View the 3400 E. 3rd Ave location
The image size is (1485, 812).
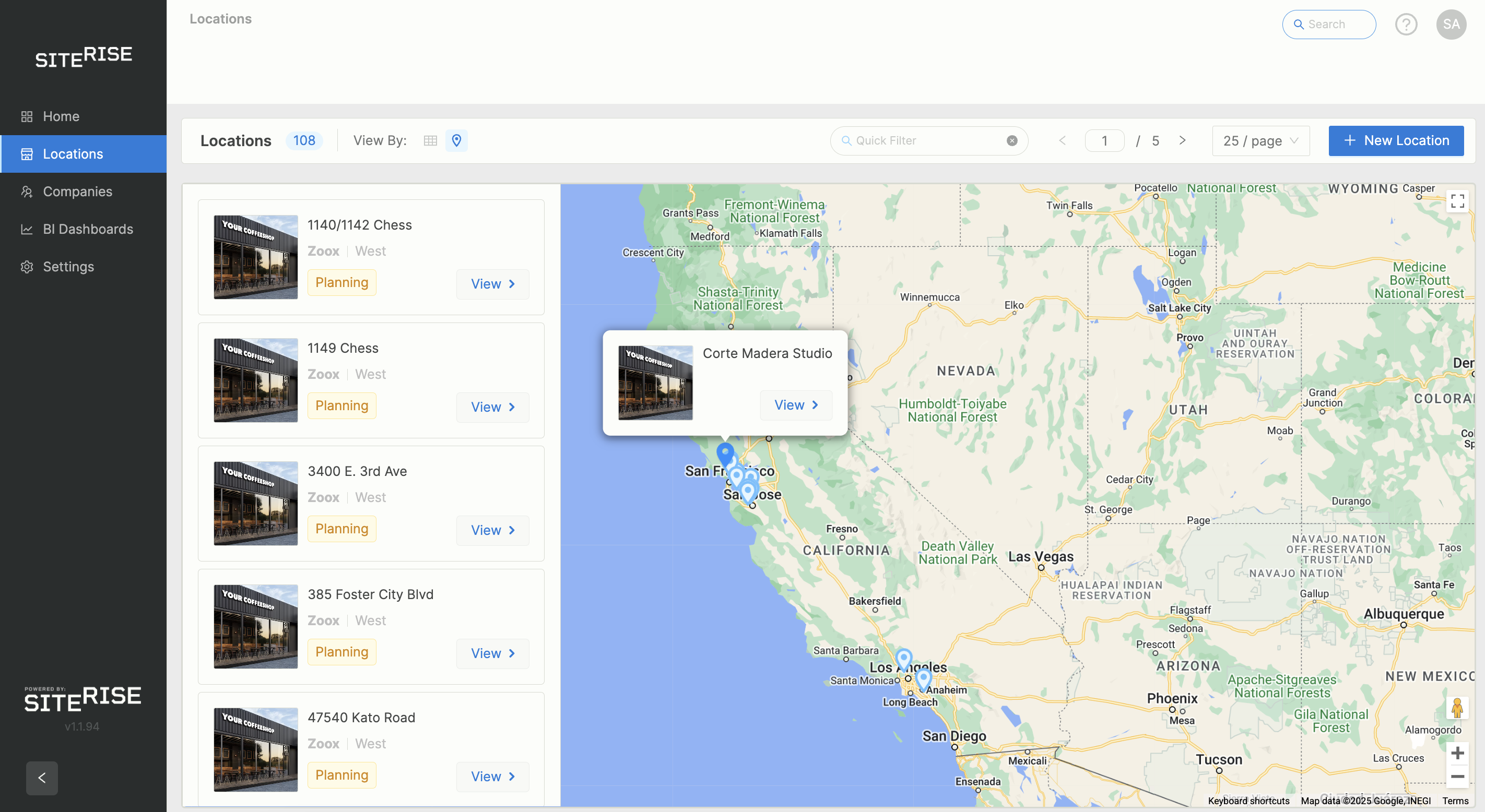[492, 530]
